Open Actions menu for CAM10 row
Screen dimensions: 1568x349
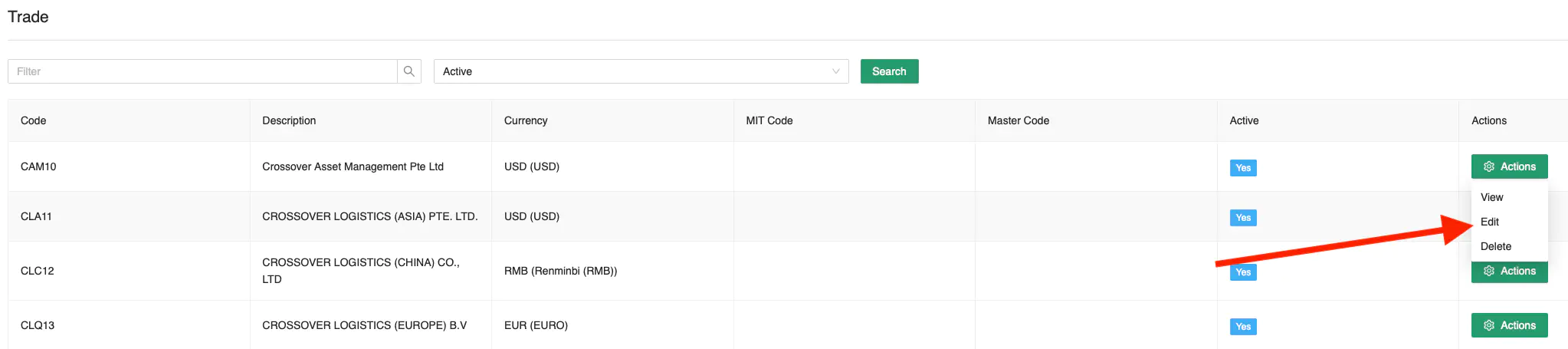click(x=1508, y=166)
